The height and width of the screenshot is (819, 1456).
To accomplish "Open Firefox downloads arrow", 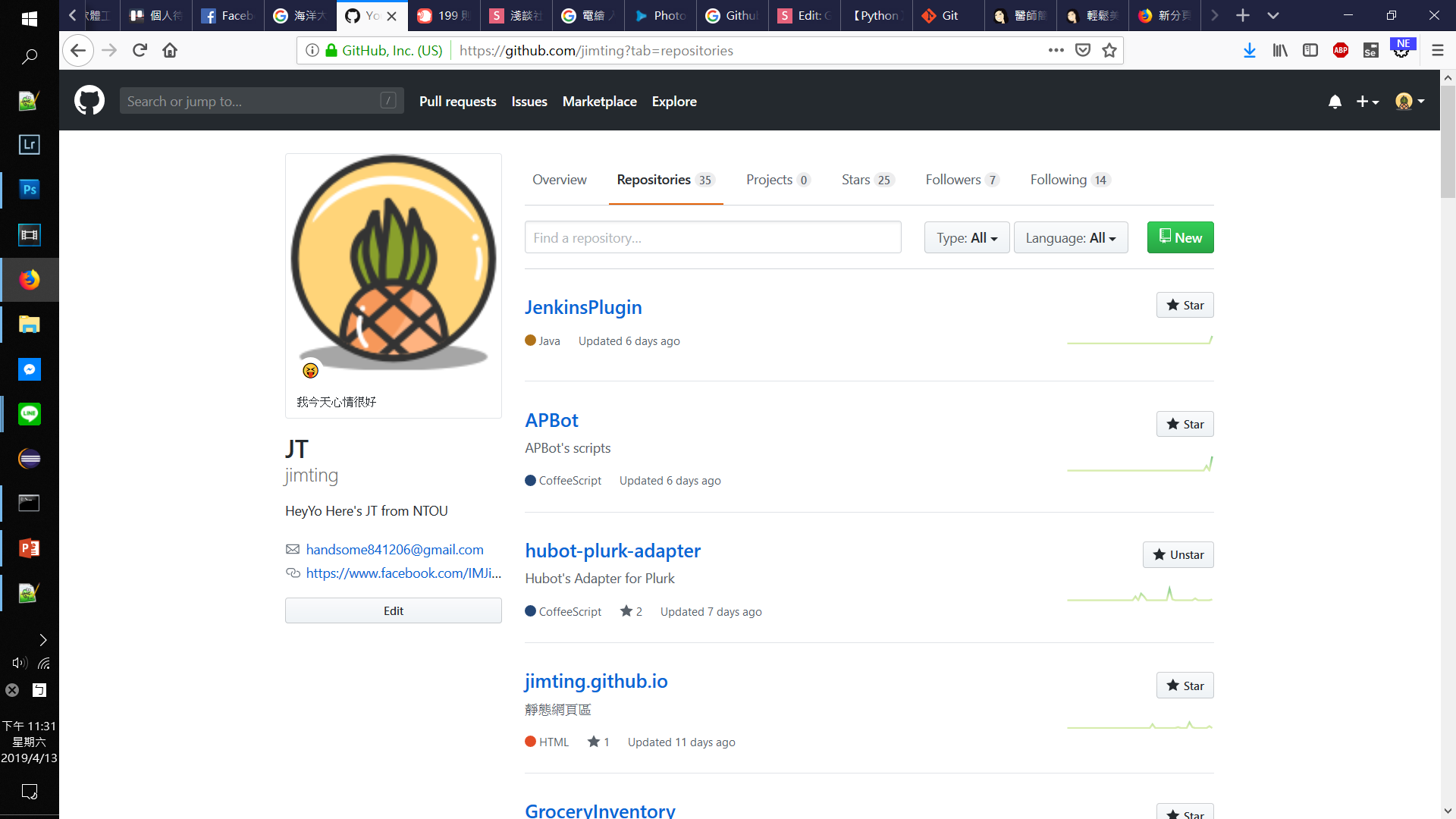I will [1250, 51].
